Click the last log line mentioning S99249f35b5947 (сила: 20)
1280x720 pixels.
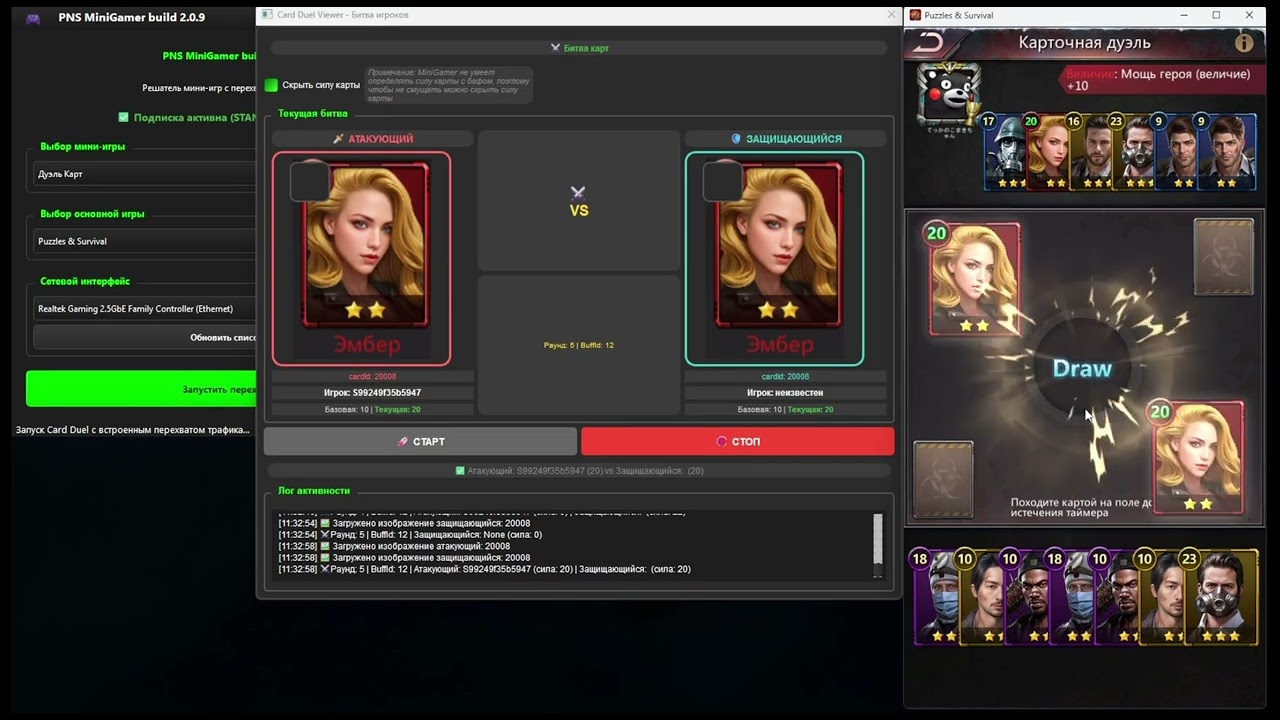pyautogui.click(x=484, y=570)
